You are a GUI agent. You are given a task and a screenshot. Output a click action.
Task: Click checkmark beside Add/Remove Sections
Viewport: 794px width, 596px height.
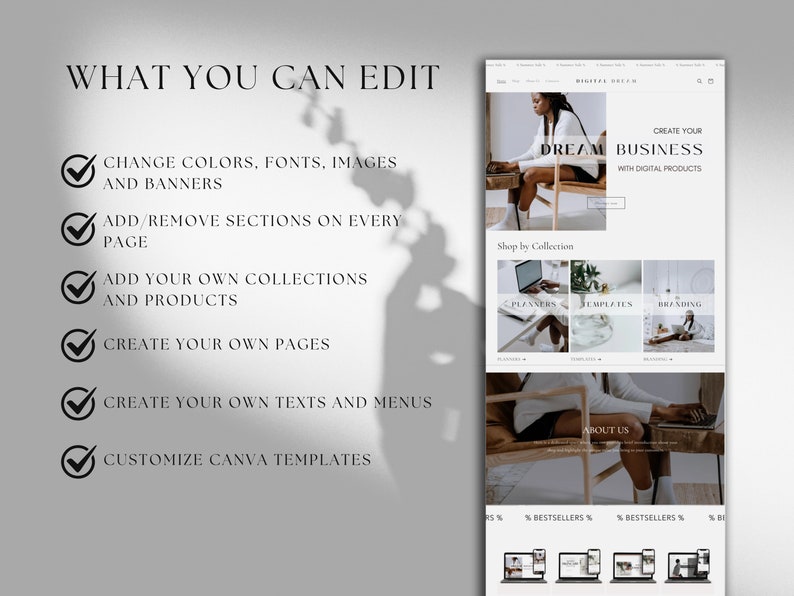(78, 229)
